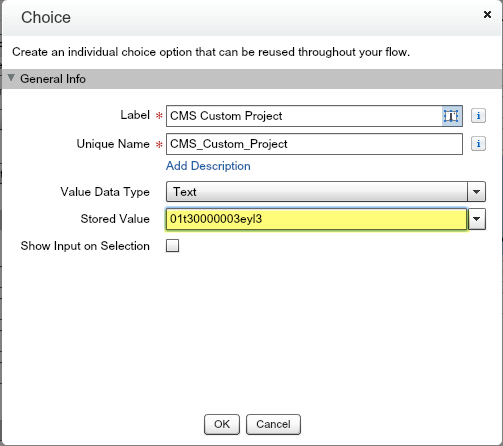Click the info icon beside Label field

(x=478, y=116)
